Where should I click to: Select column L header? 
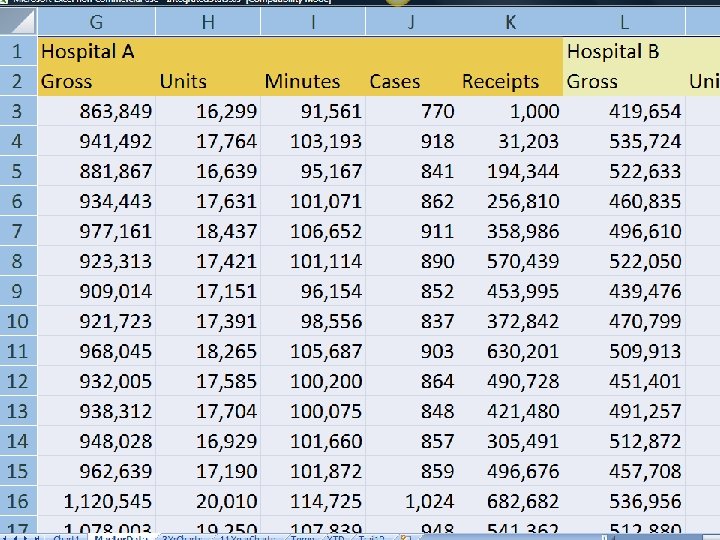[x=624, y=20]
